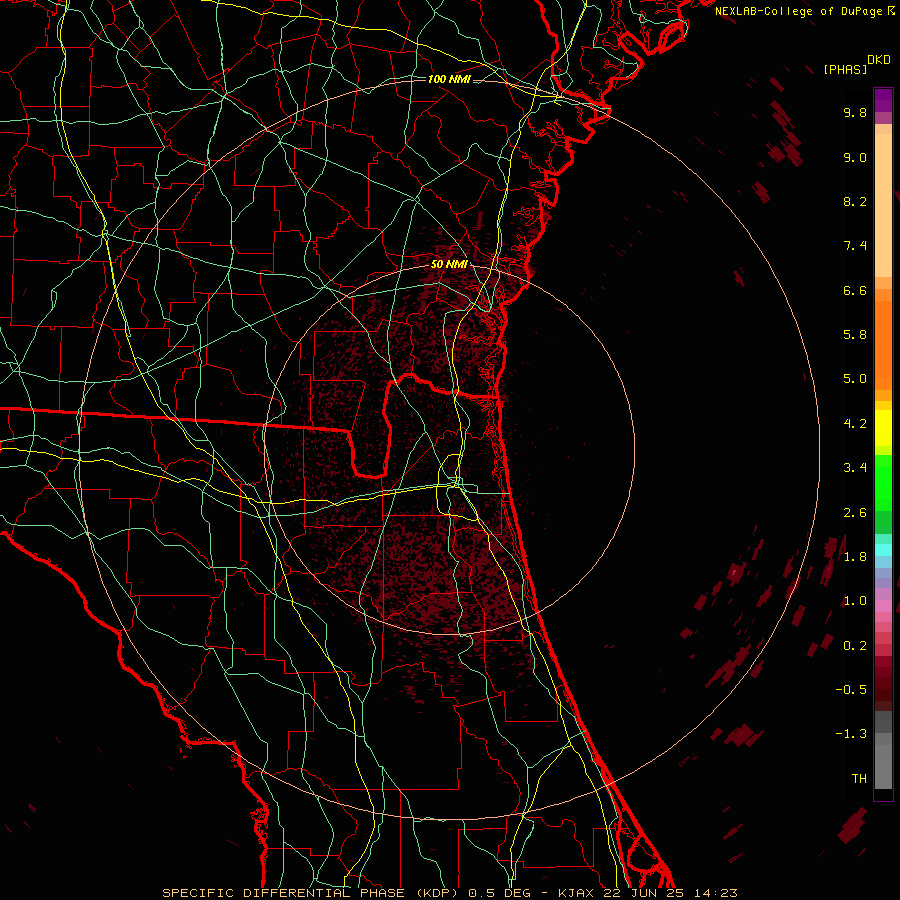The image size is (900, 900).
Task: Select the -1.3 value on the color scale
Action: point(851,734)
